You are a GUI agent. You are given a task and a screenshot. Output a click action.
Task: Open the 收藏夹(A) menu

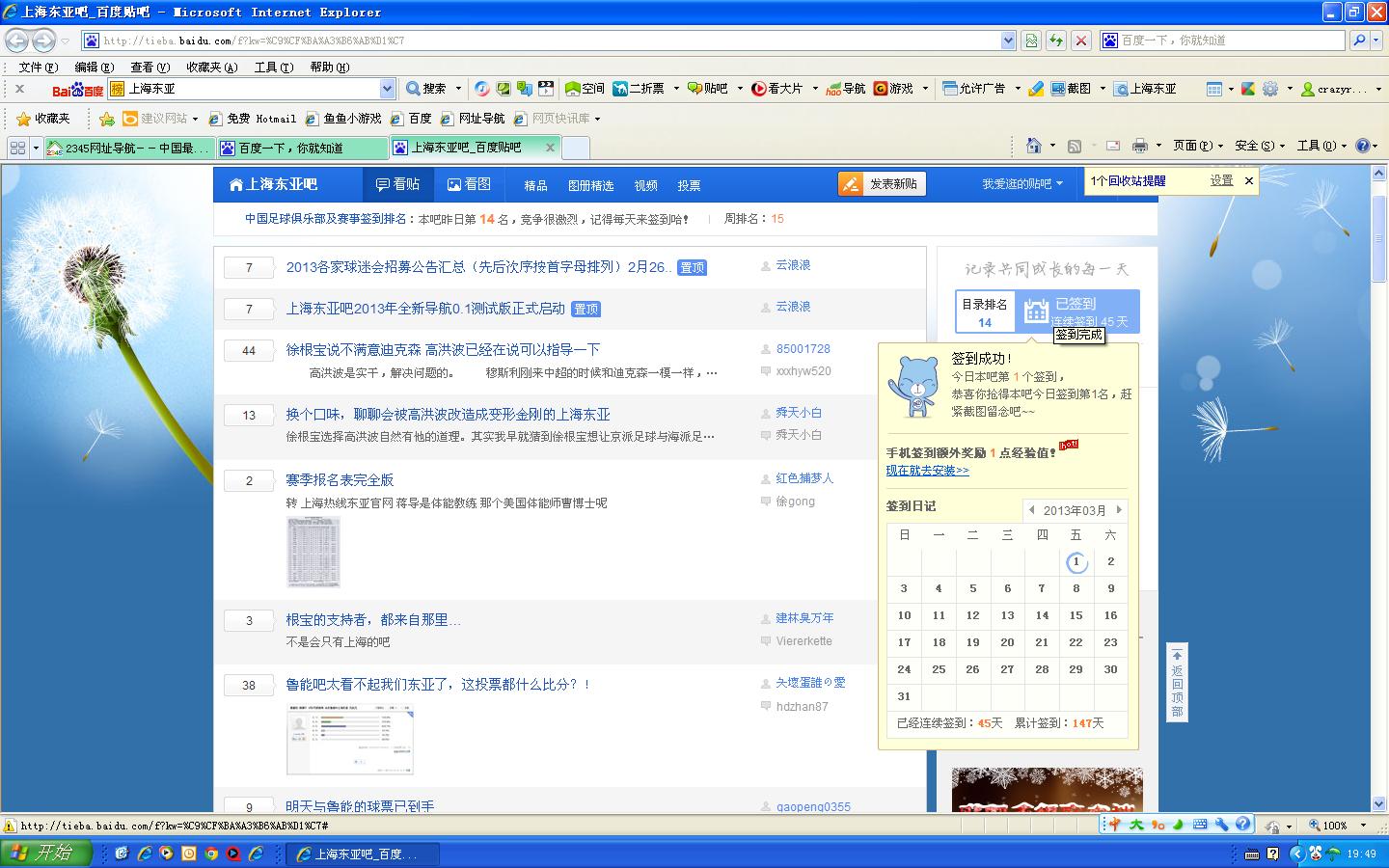[211, 68]
